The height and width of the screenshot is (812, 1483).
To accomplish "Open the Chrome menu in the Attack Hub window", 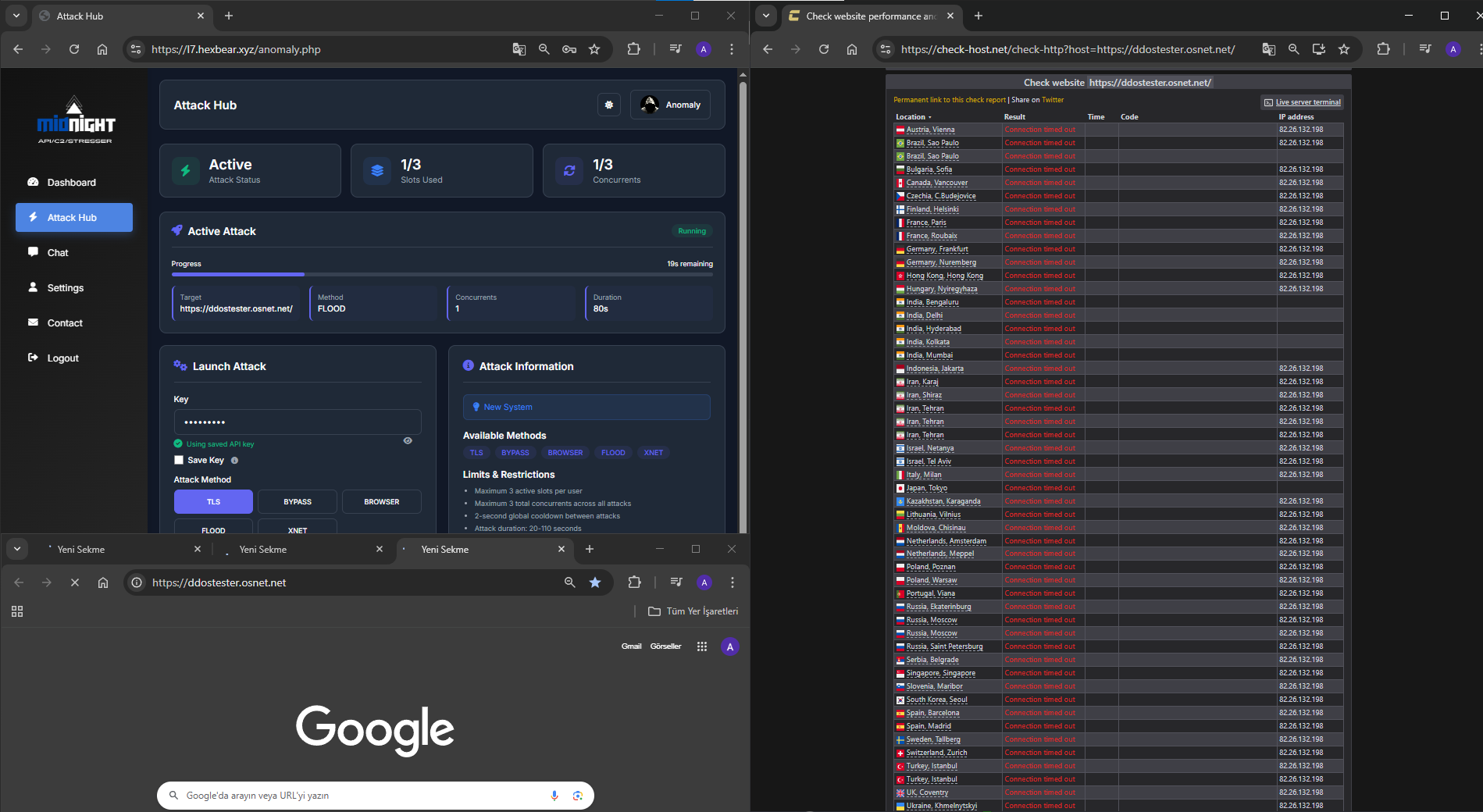I will click(732, 49).
